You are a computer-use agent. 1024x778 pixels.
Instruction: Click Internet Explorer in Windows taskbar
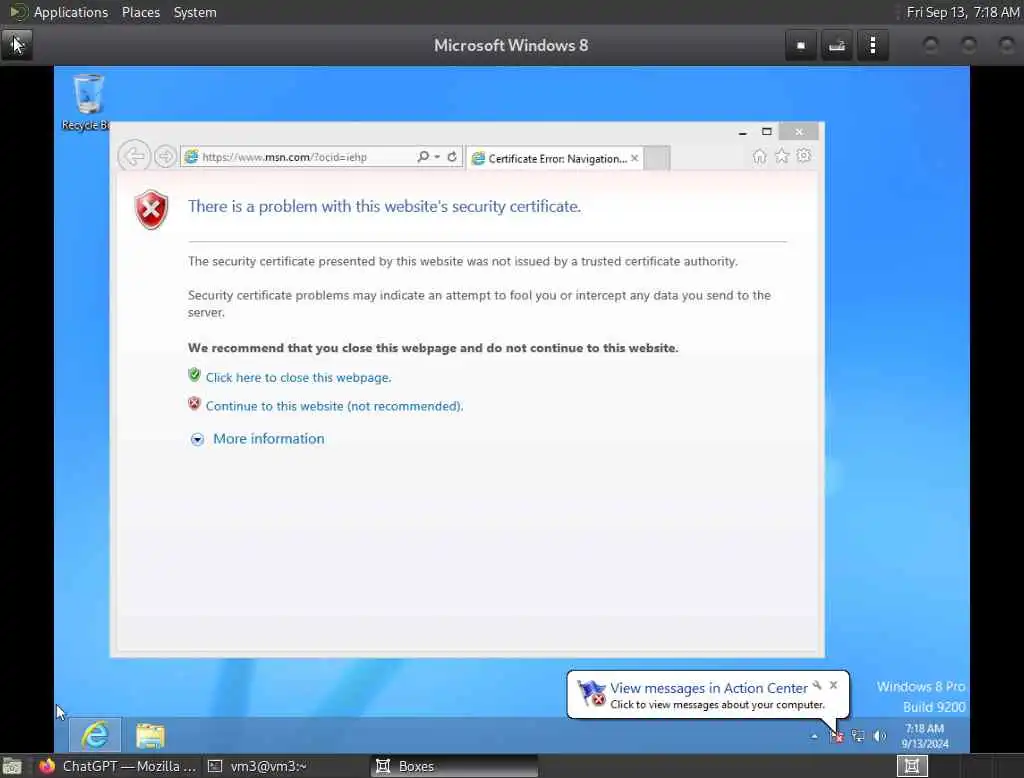click(95, 736)
